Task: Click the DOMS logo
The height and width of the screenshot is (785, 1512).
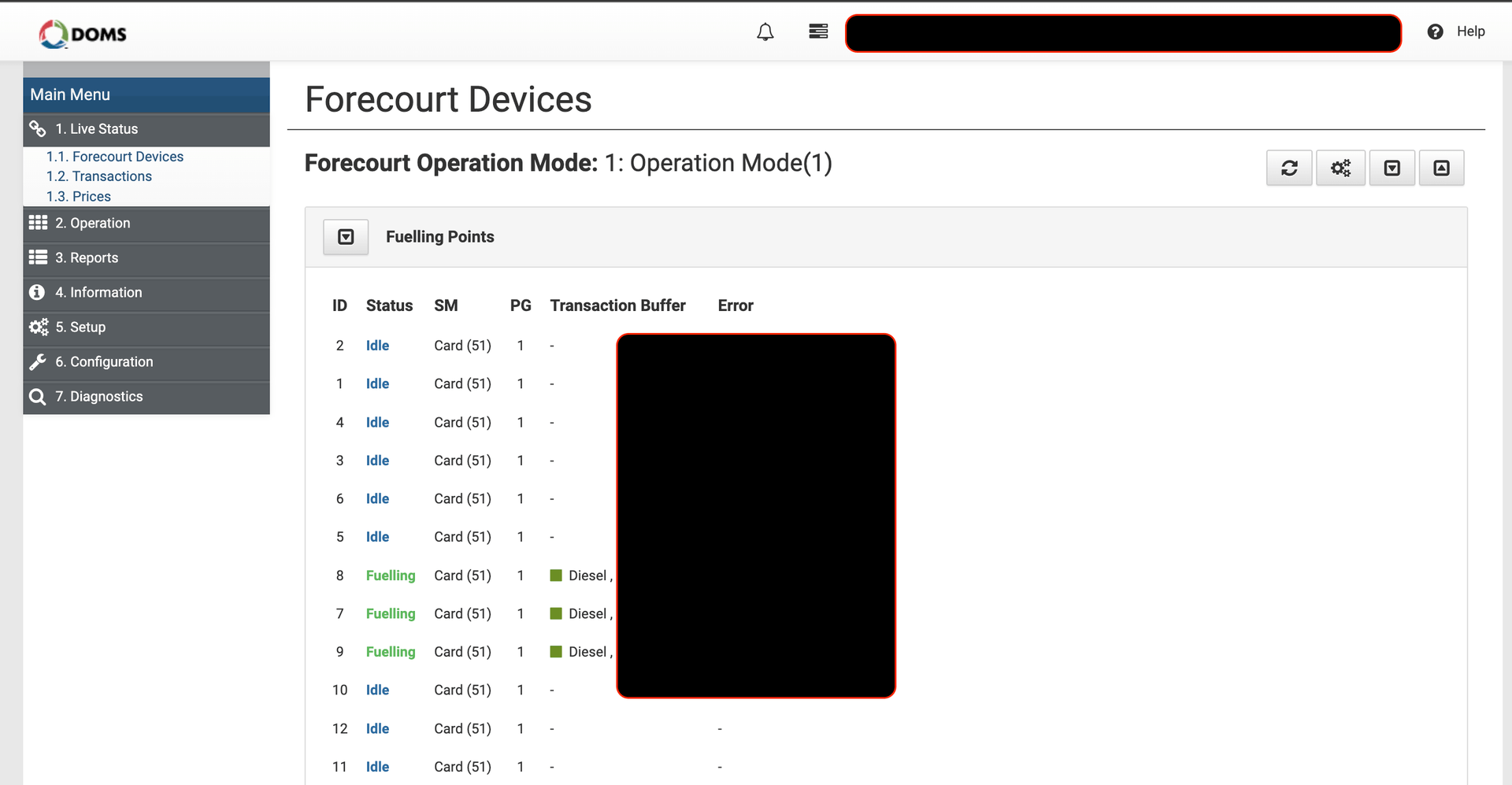Action: click(83, 34)
